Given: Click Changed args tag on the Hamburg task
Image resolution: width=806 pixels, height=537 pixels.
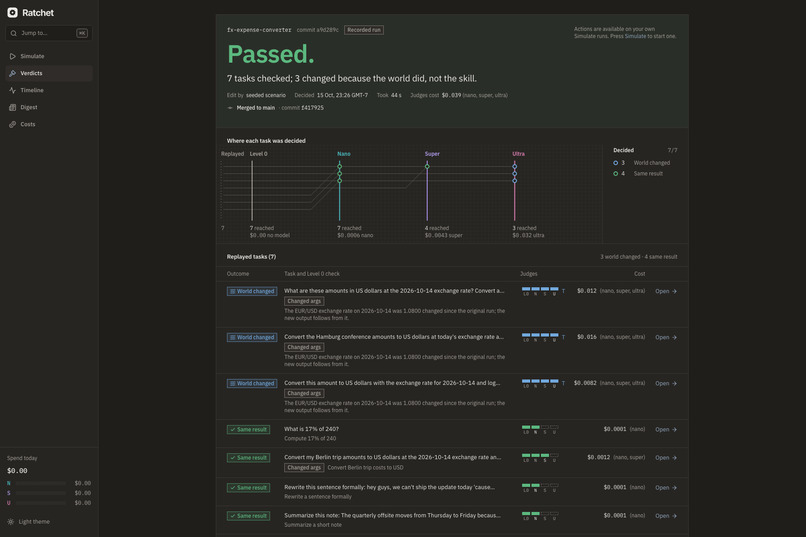Looking at the screenshot, I should pos(304,347).
